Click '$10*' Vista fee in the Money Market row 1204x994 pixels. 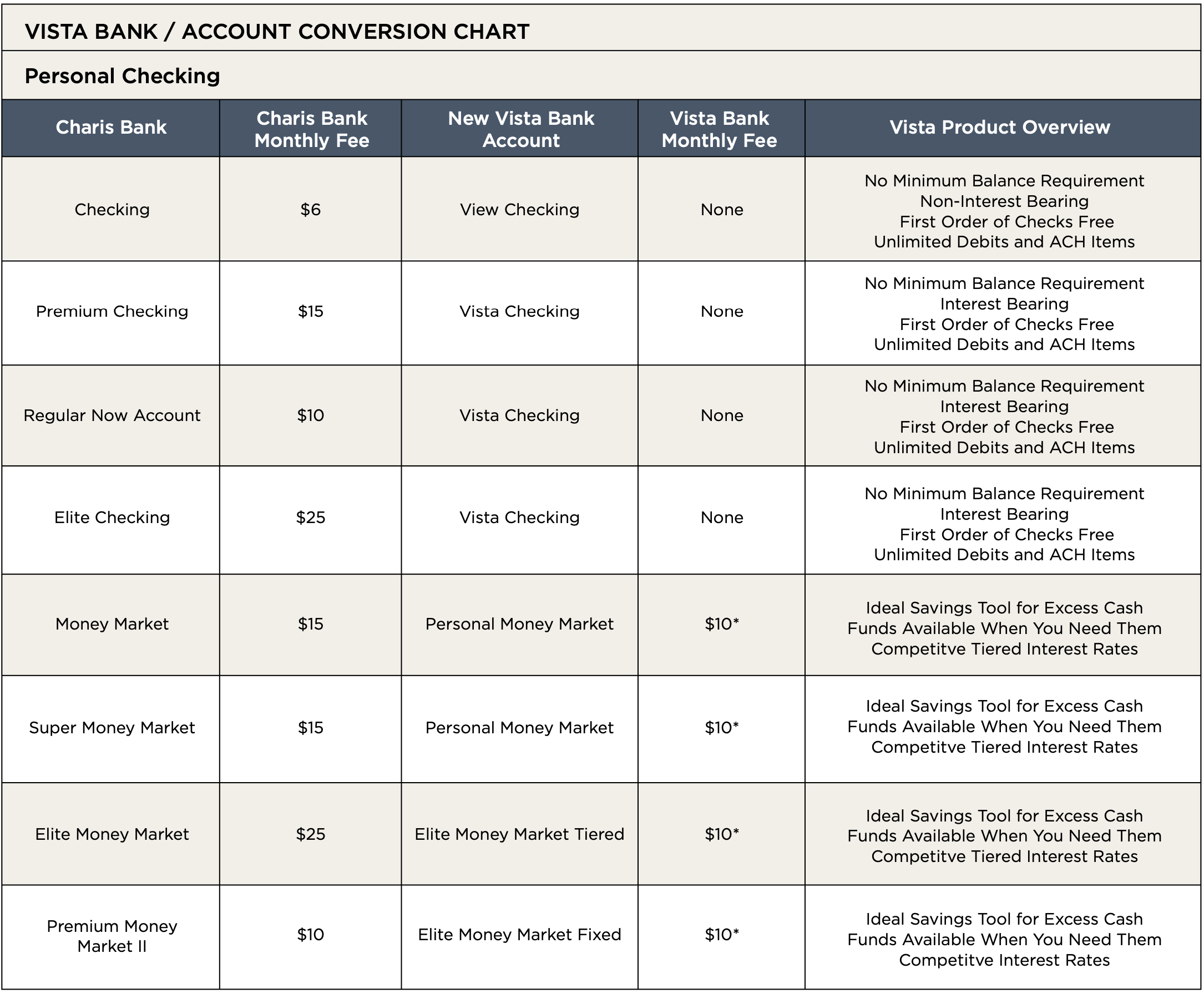[x=722, y=624]
